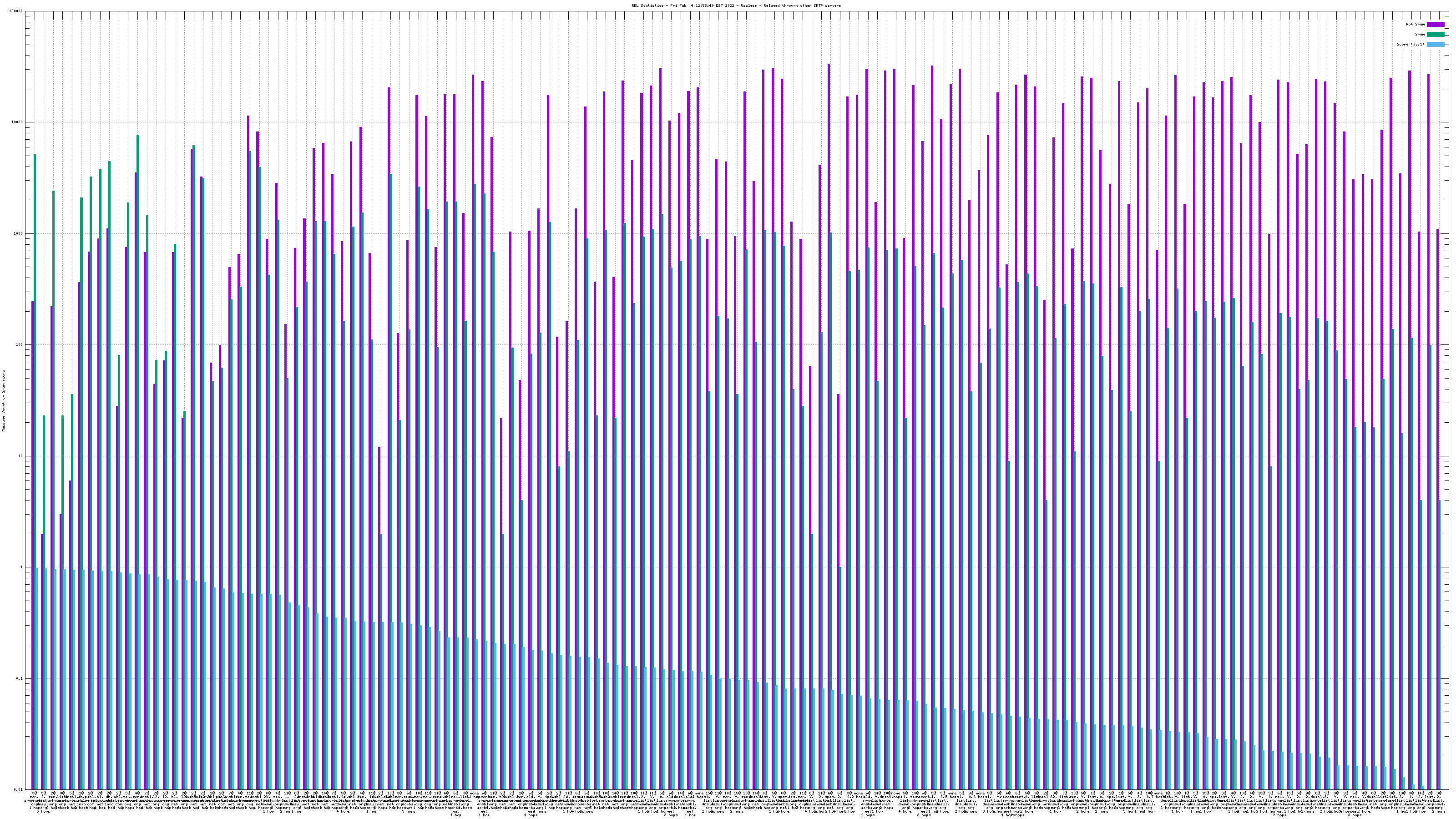Click the first light-blue Score bar at left
Viewport: 1456px width, 819px height.
37,678
